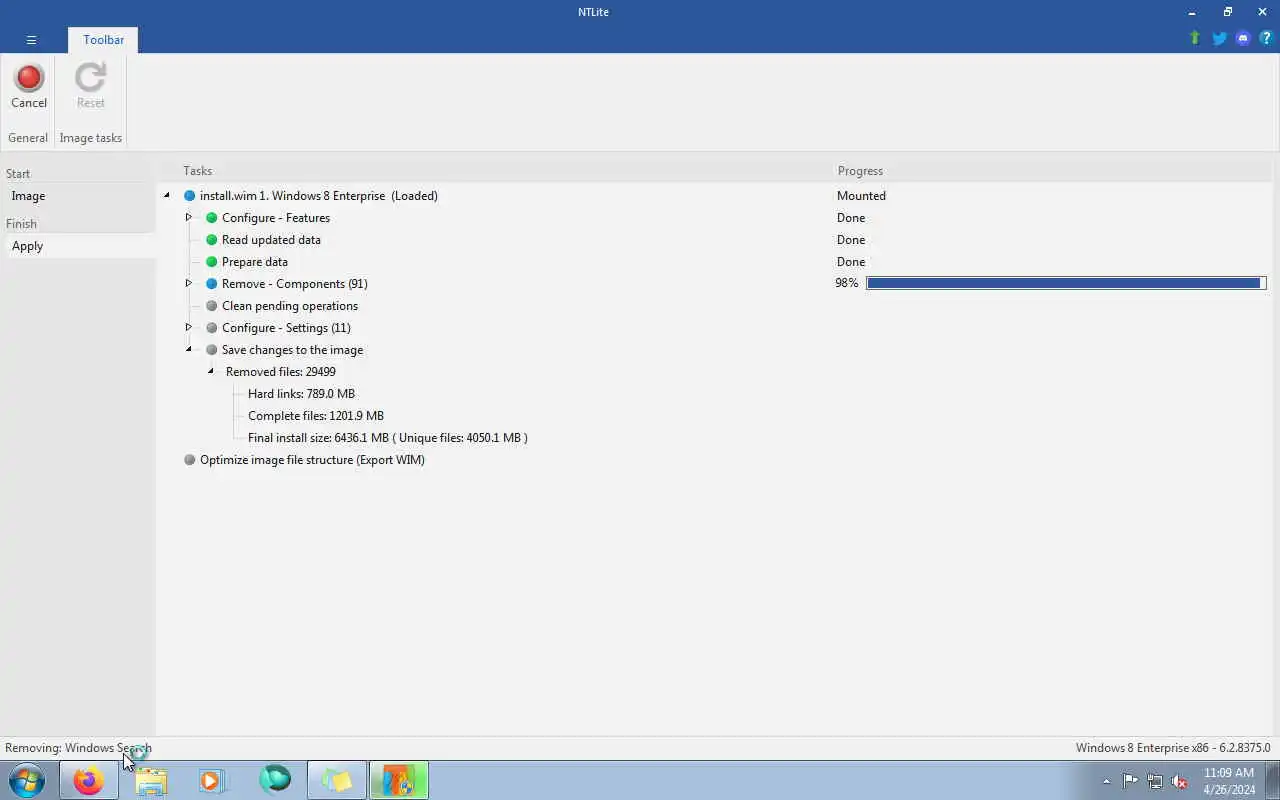Select the Toolbar tab
Image resolution: width=1280 pixels, height=800 pixels.
pyautogui.click(x=103, y=40)
